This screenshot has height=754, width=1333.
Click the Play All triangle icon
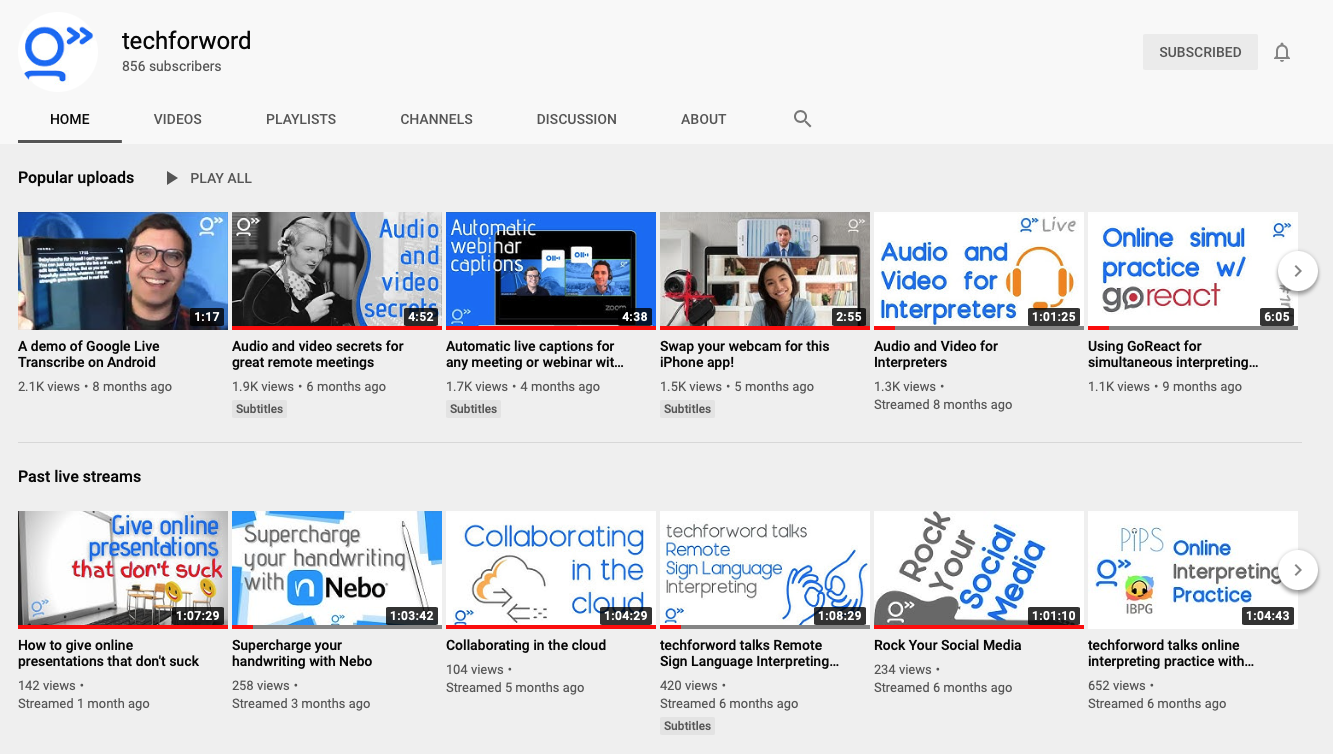[x=172, y=178]
